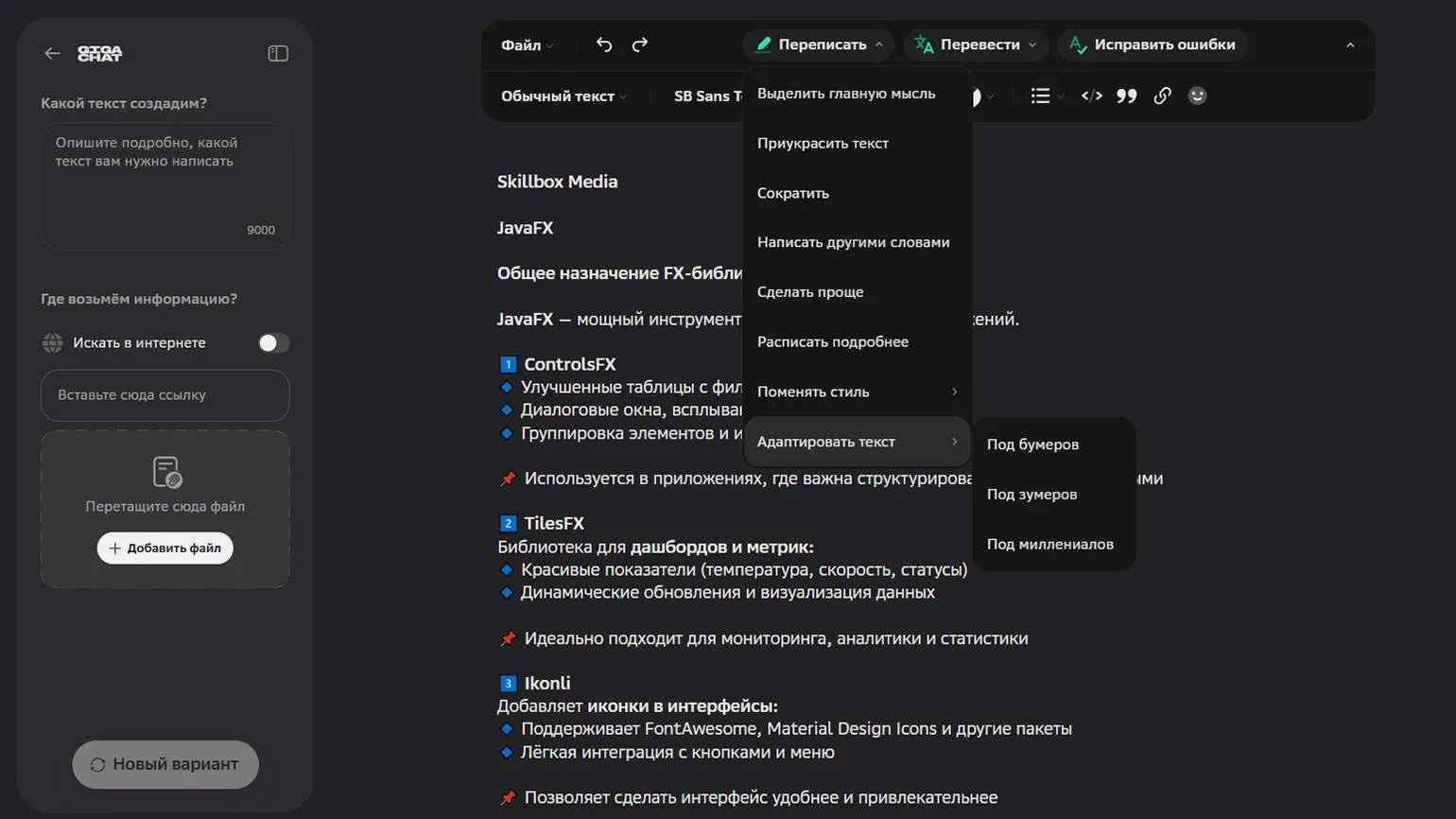Click the undo arrow icon
Screen dimensions: 1456x819
[604, 44]
